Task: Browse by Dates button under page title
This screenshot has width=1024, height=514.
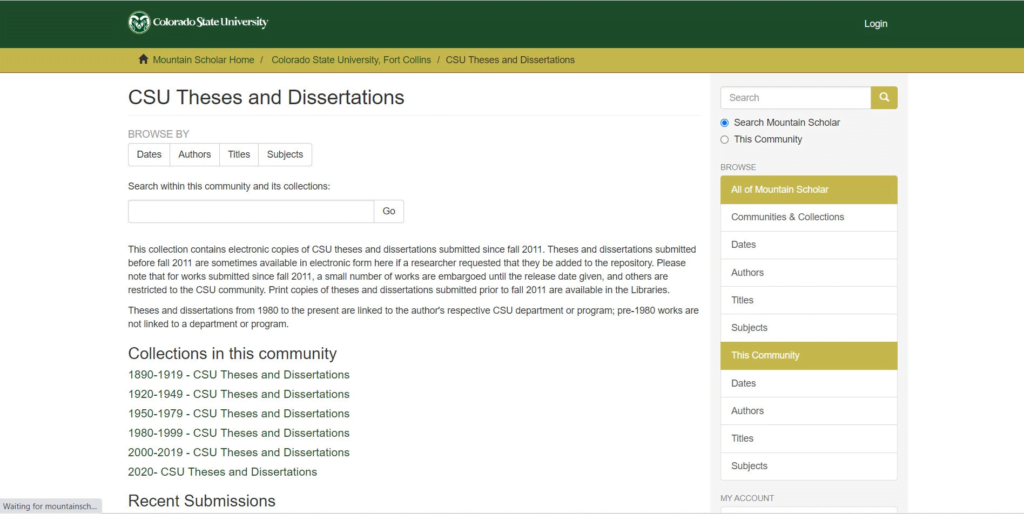Action: coord(149,155)
